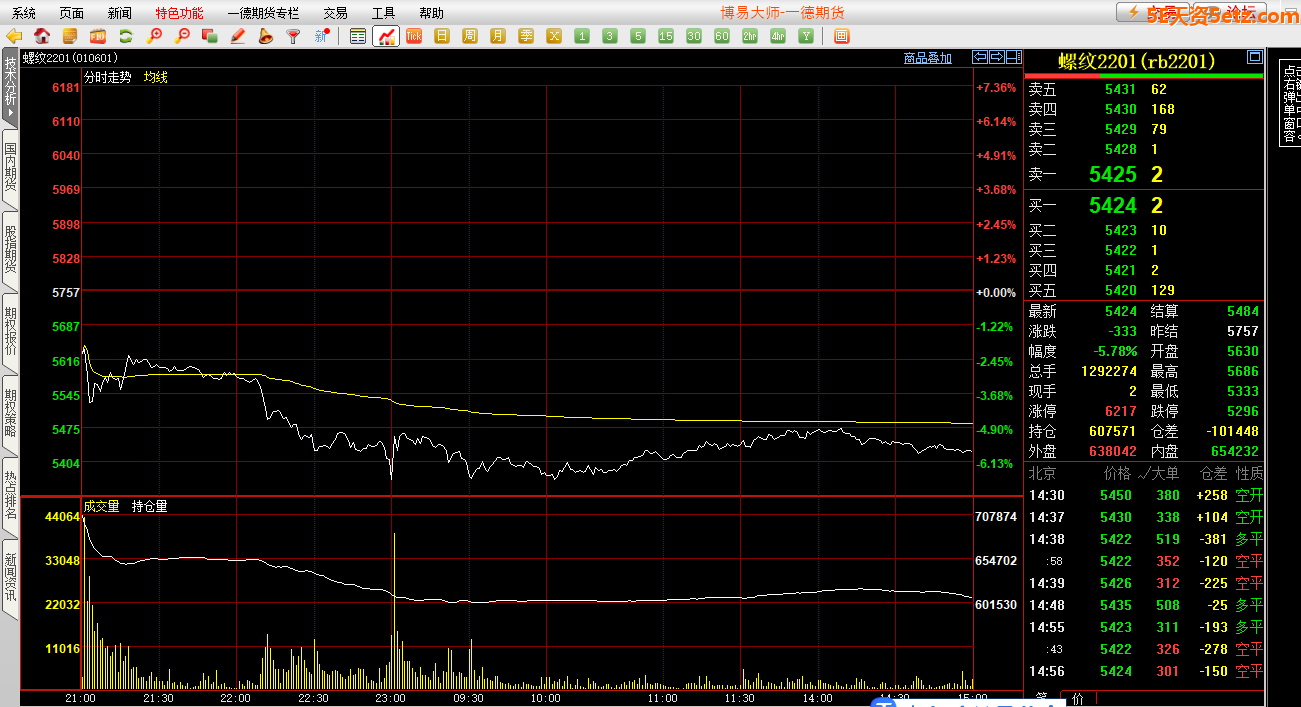Open the 国内期货 side tab
Viewport: 1301px width, 707px height.
click(10, 168)
